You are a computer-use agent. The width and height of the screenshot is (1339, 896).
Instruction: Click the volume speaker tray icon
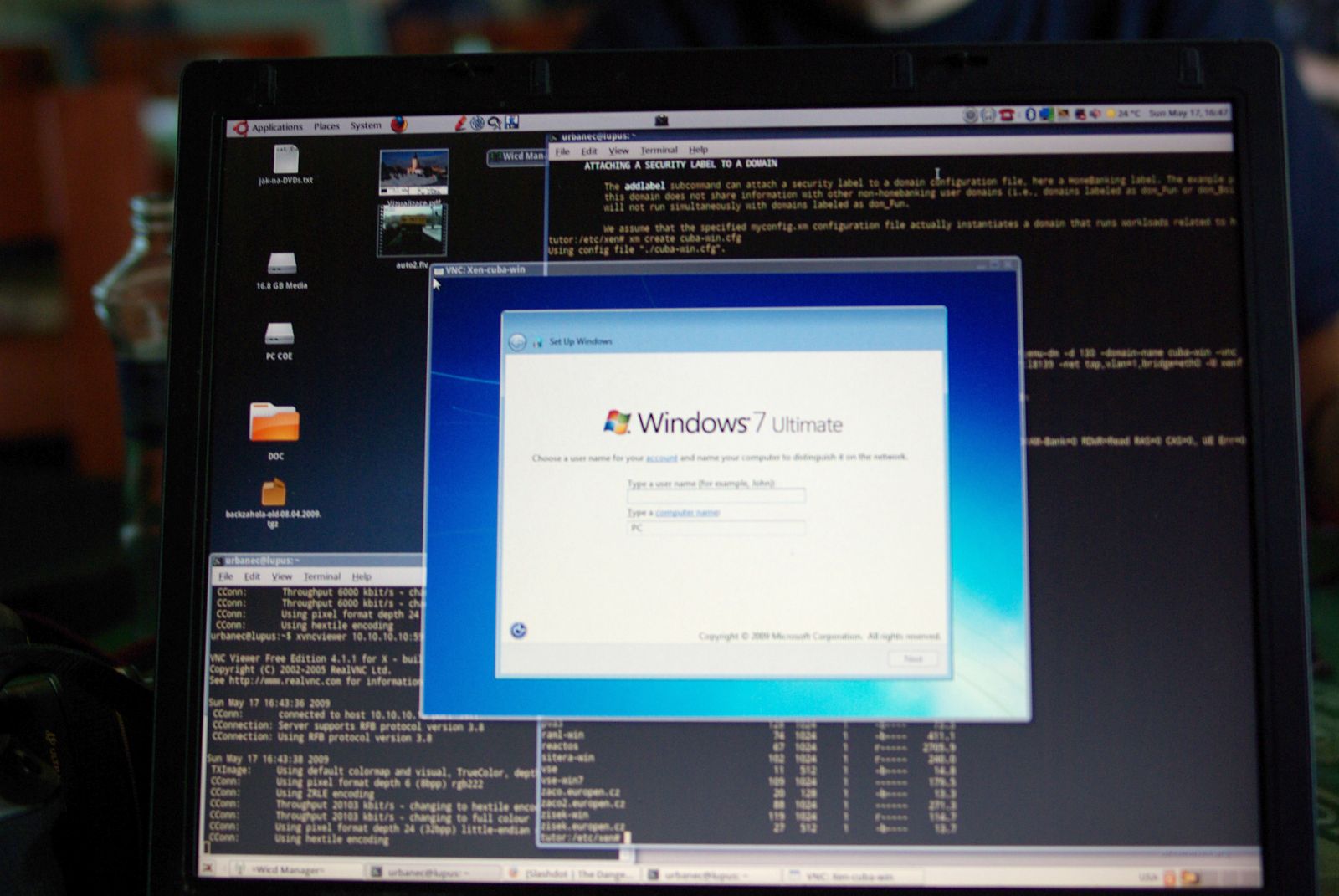coord(1095,114)
